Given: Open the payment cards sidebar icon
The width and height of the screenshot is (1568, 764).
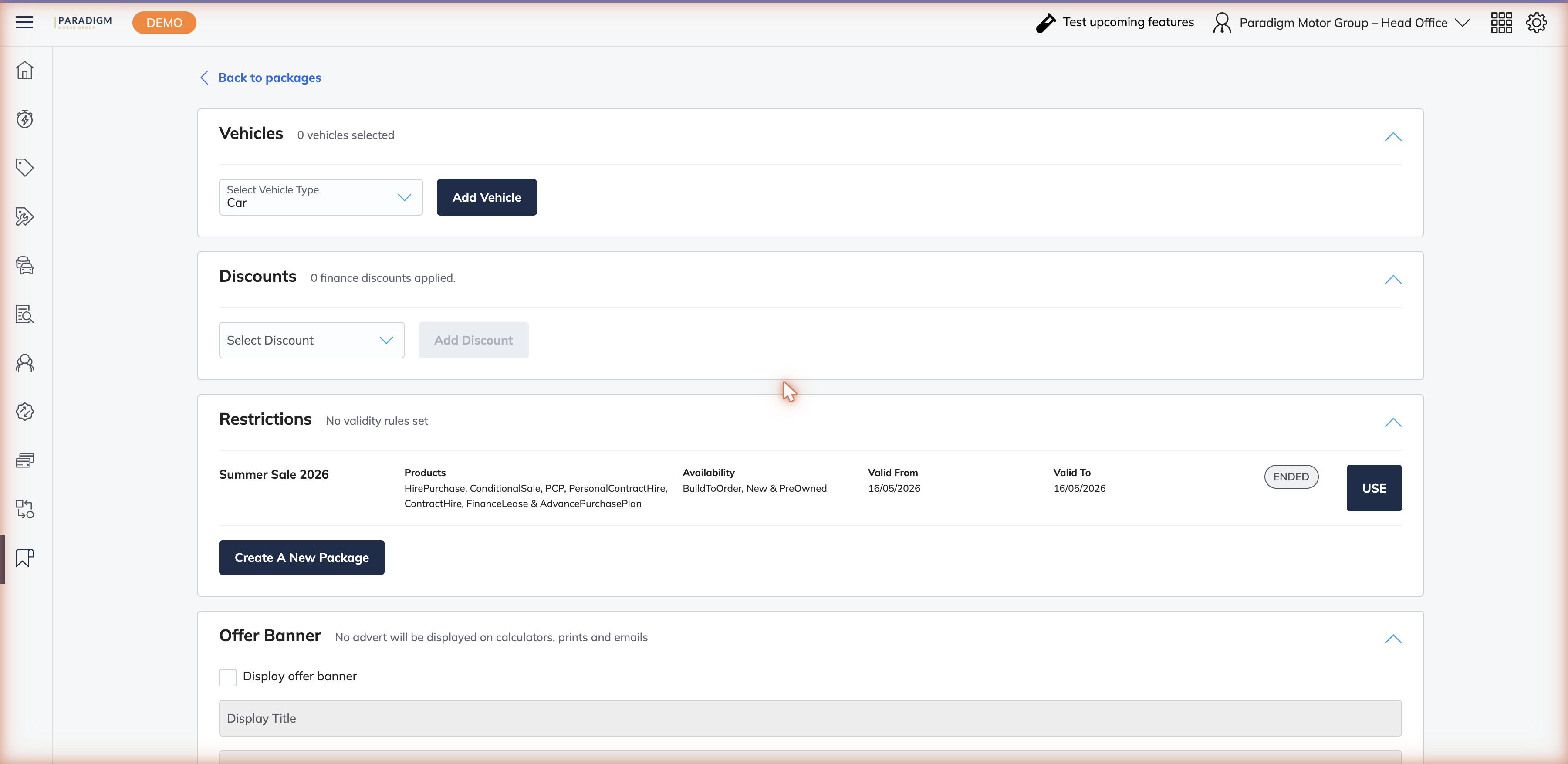Looking at the screenshot, I should [x=24, y=460].
